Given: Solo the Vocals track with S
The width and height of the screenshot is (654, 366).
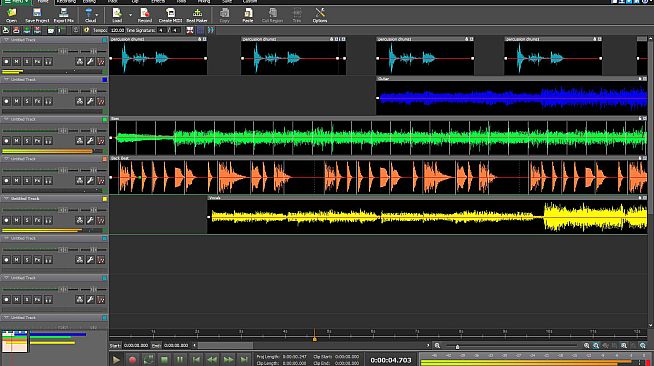Looking at the screenshot, I should 27,220.
